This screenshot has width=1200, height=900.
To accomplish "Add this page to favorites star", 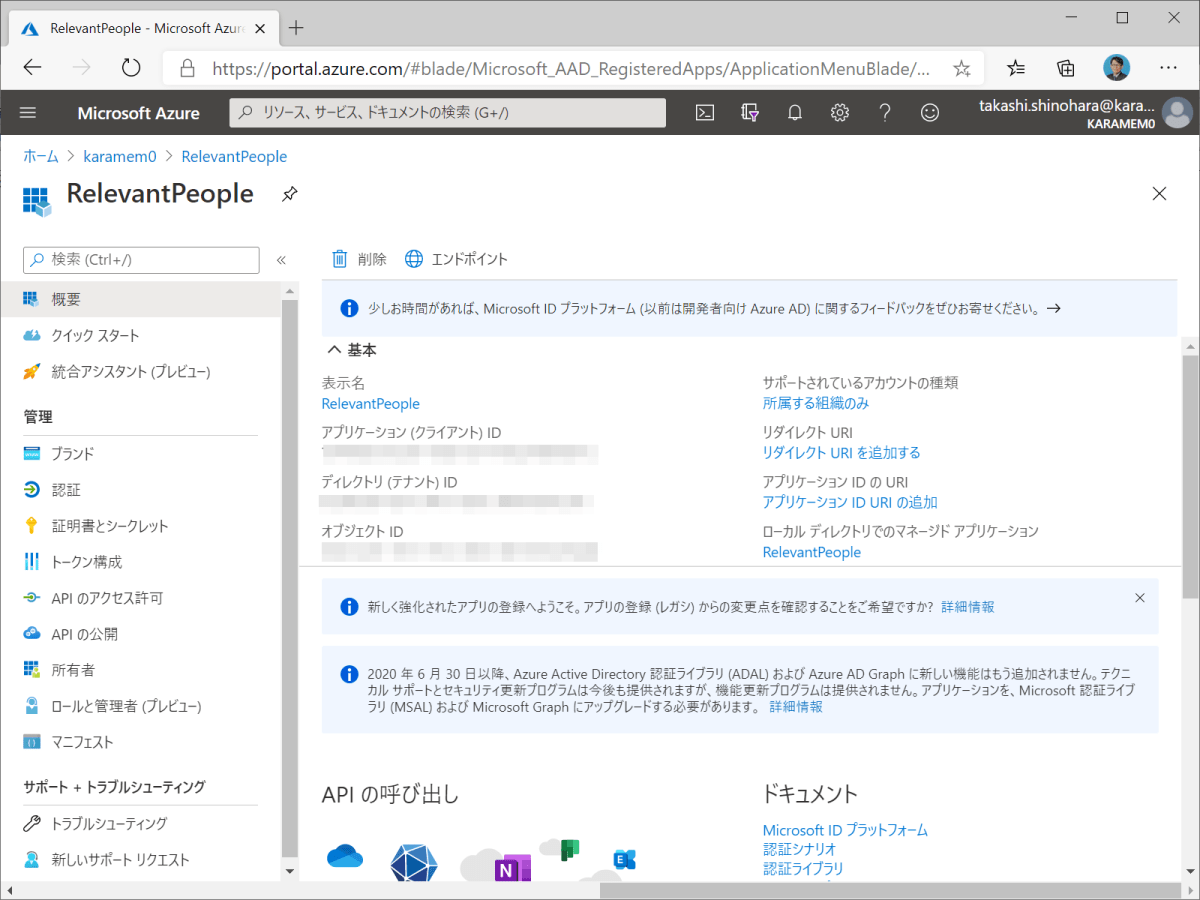I will [962, 68].
